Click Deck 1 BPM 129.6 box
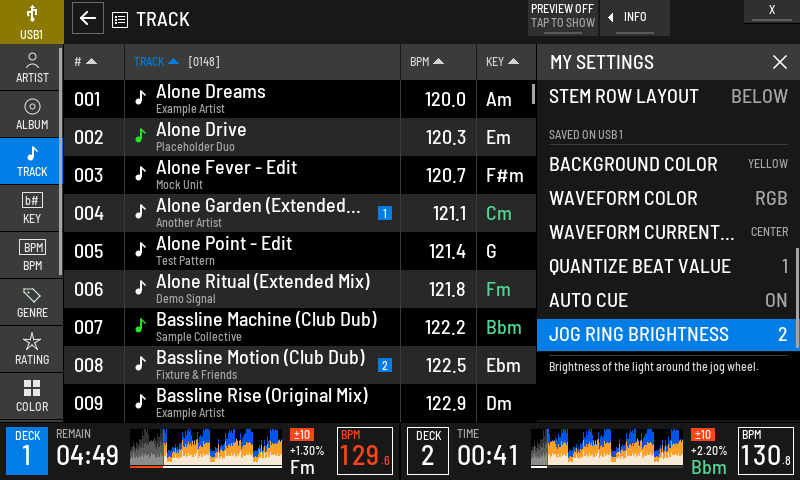Viewport: 800px width, 480px height. (365, 451)
